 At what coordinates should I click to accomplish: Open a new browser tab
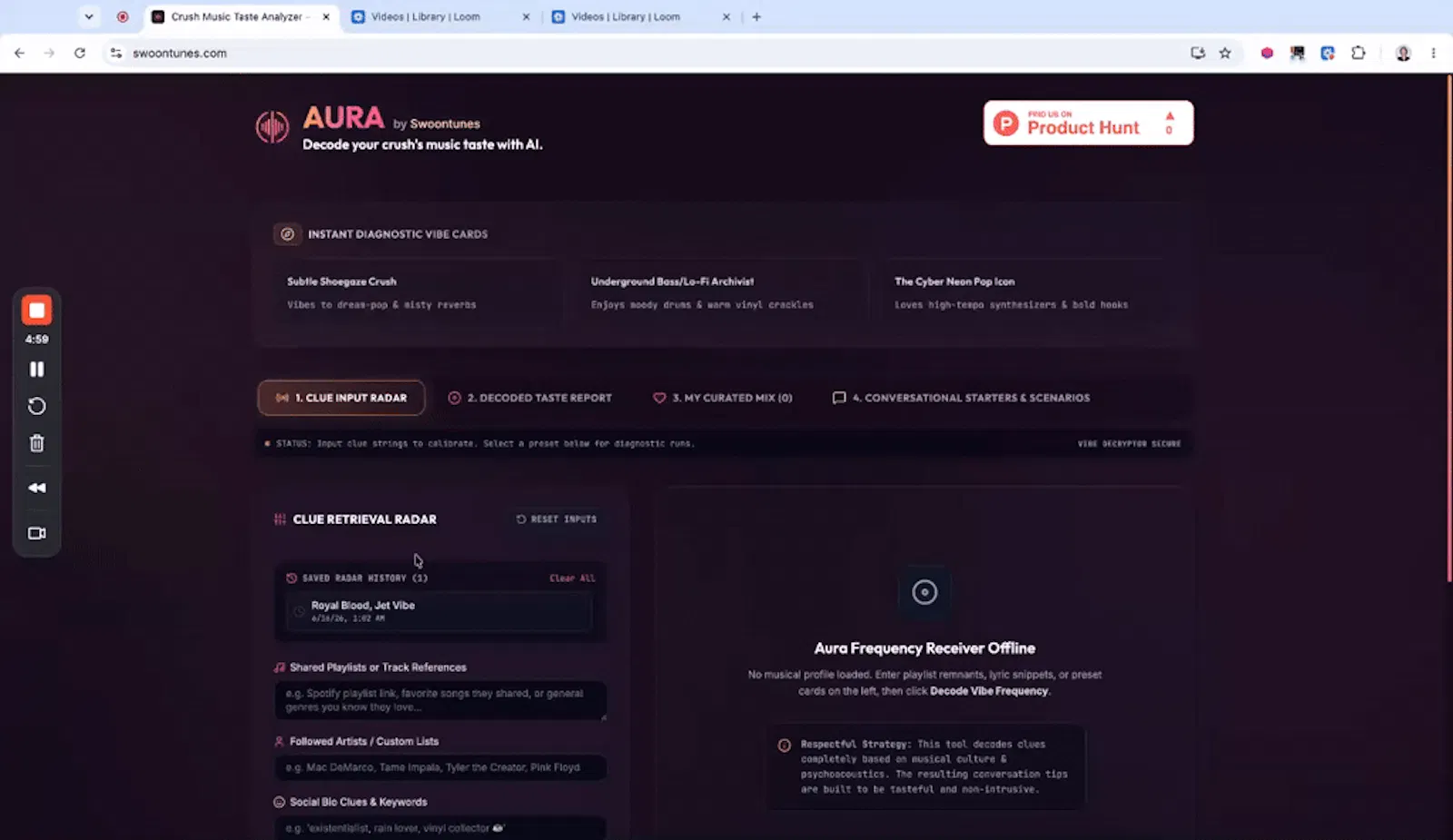pos(756,16)
